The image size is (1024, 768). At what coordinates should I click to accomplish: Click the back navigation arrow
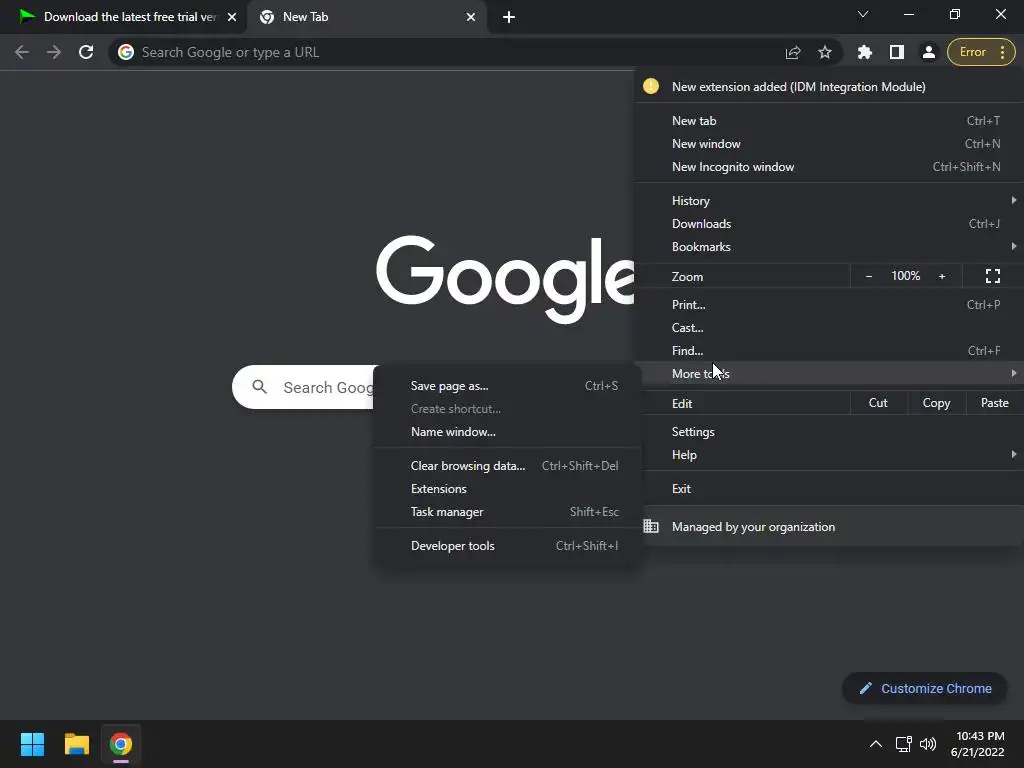coord(22,52)
